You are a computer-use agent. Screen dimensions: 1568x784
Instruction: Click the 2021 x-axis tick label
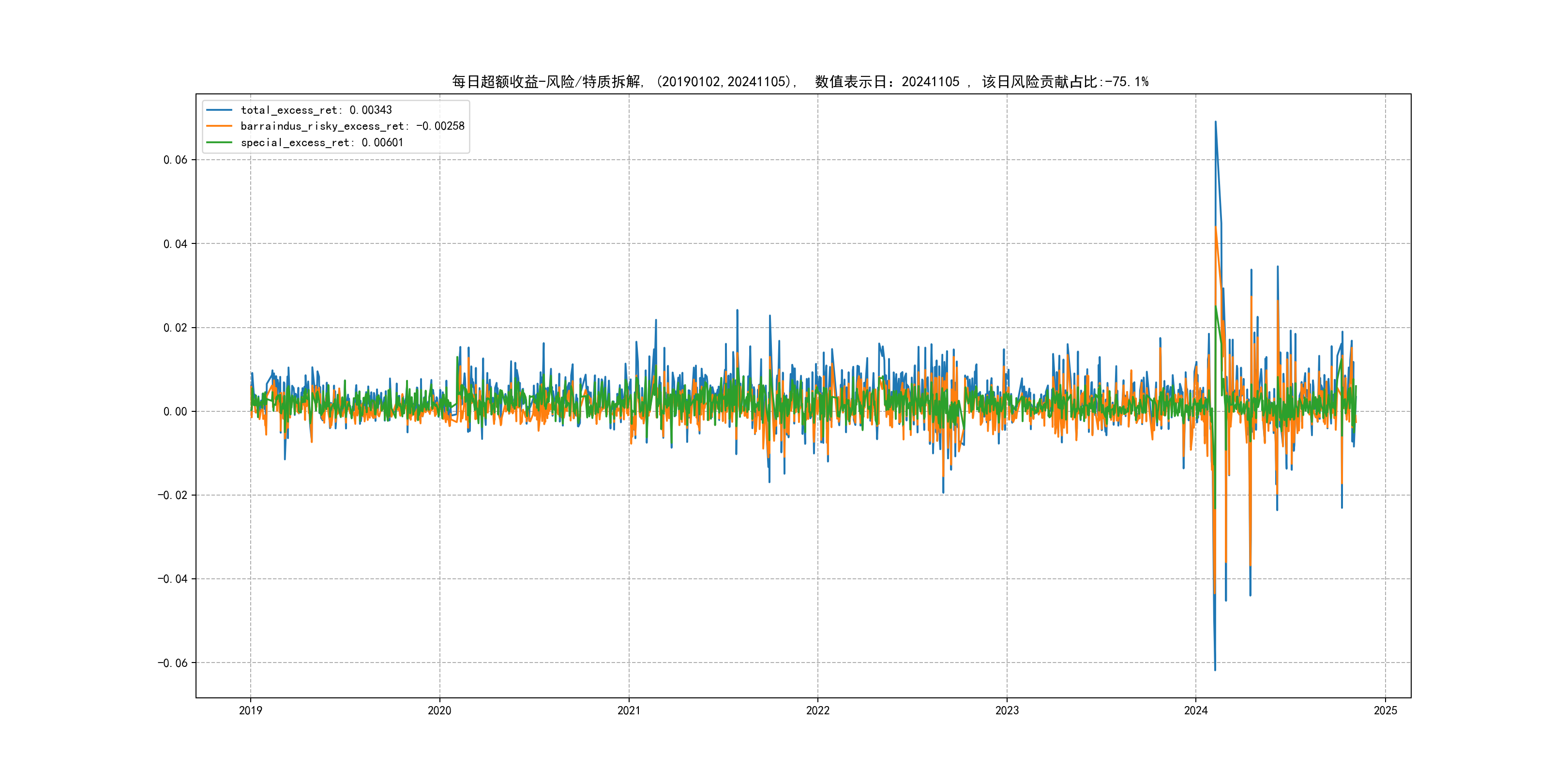coord(629,710)
